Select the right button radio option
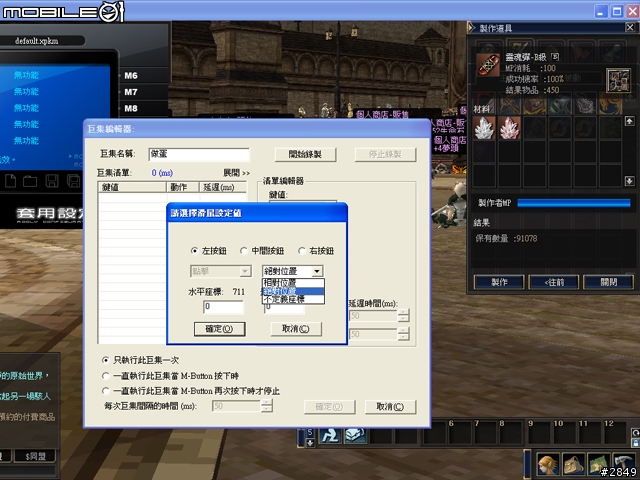640x480 pixels. coord(316,251)
